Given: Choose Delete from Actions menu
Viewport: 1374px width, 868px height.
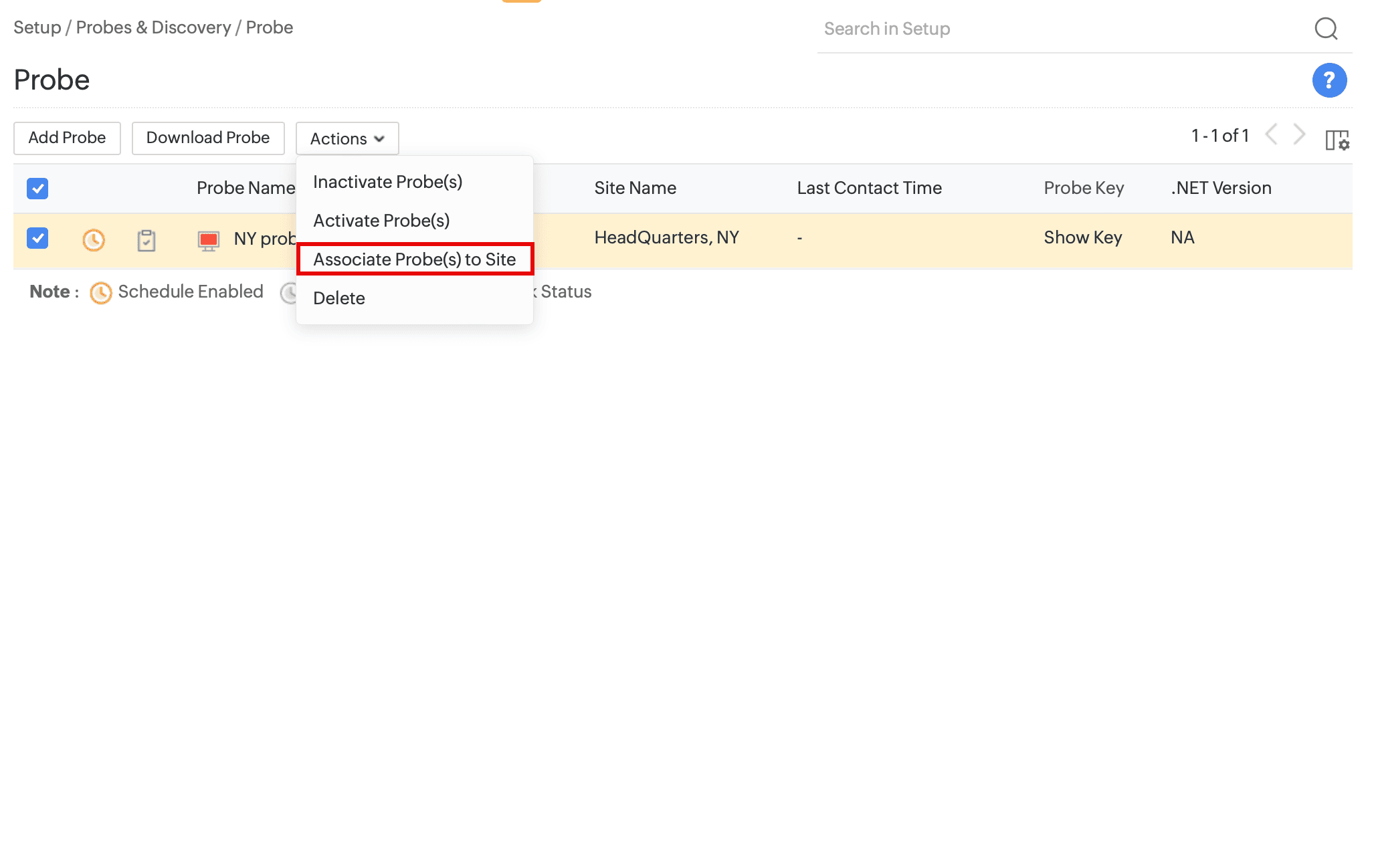Looking at the screenshot, I should point(338,298).
